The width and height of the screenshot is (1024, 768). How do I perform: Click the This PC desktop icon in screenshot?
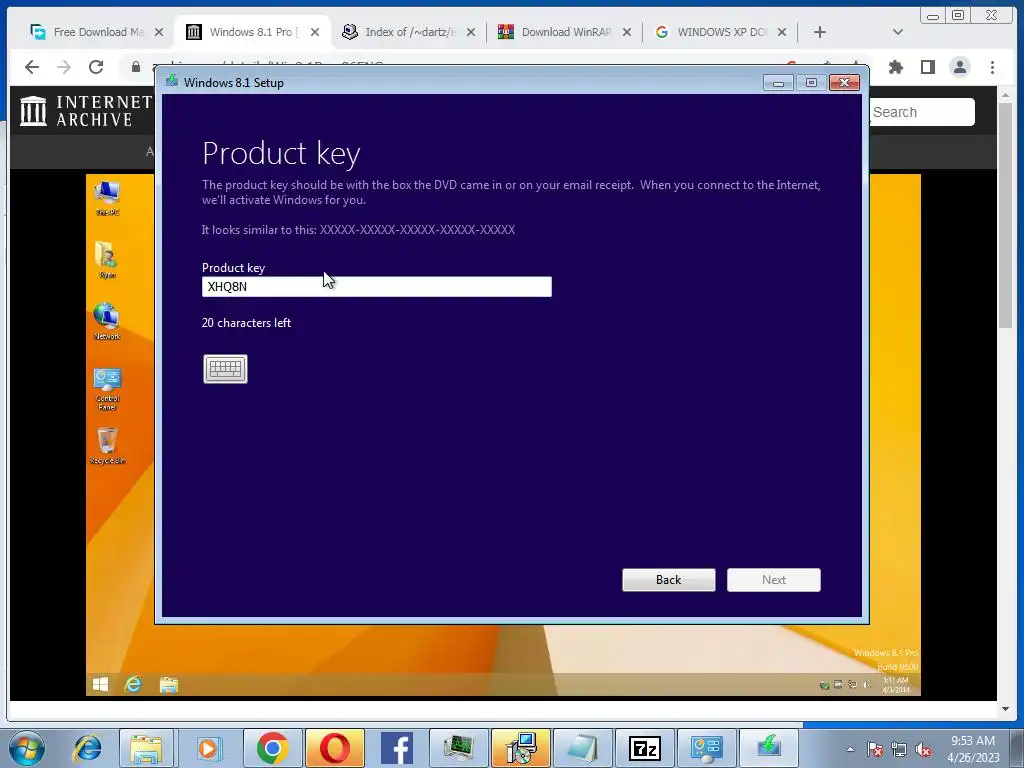pyautogui.click(x=107, y=199)
